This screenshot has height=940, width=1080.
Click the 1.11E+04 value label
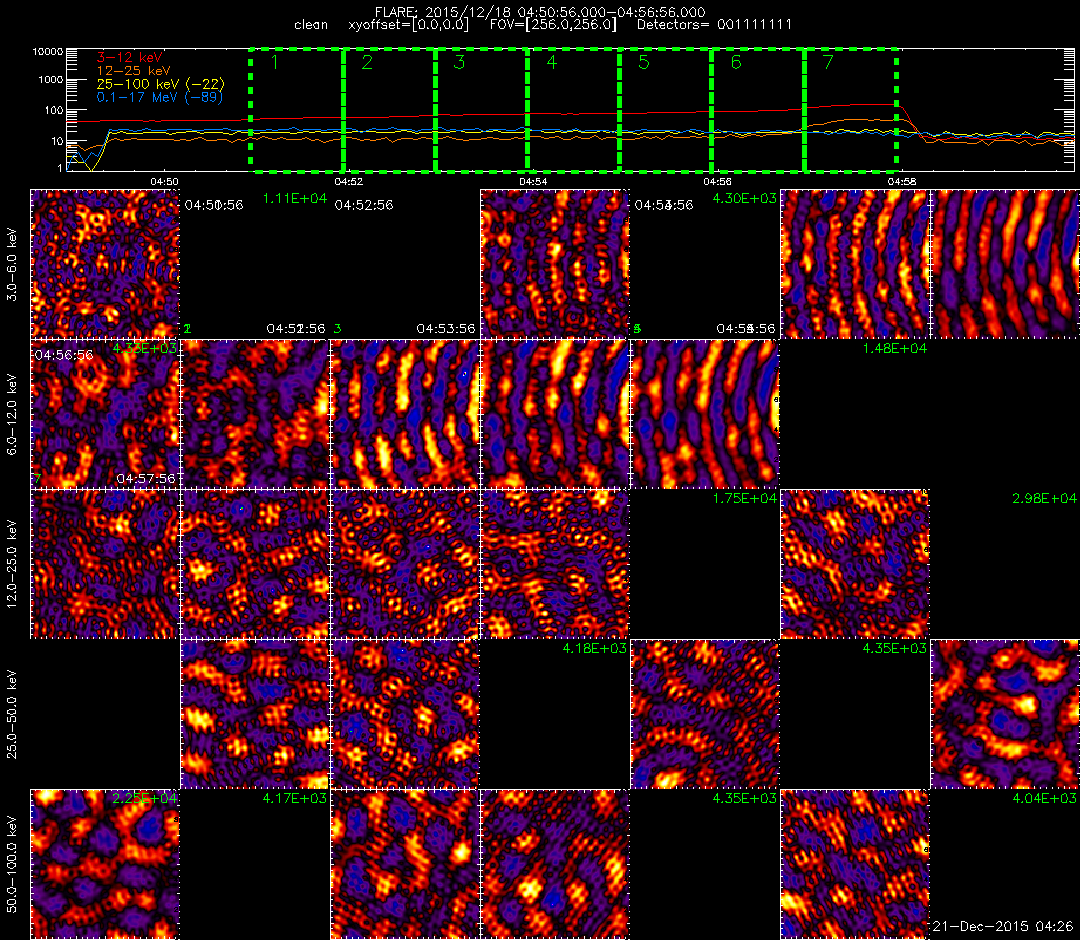pos(295,199)
